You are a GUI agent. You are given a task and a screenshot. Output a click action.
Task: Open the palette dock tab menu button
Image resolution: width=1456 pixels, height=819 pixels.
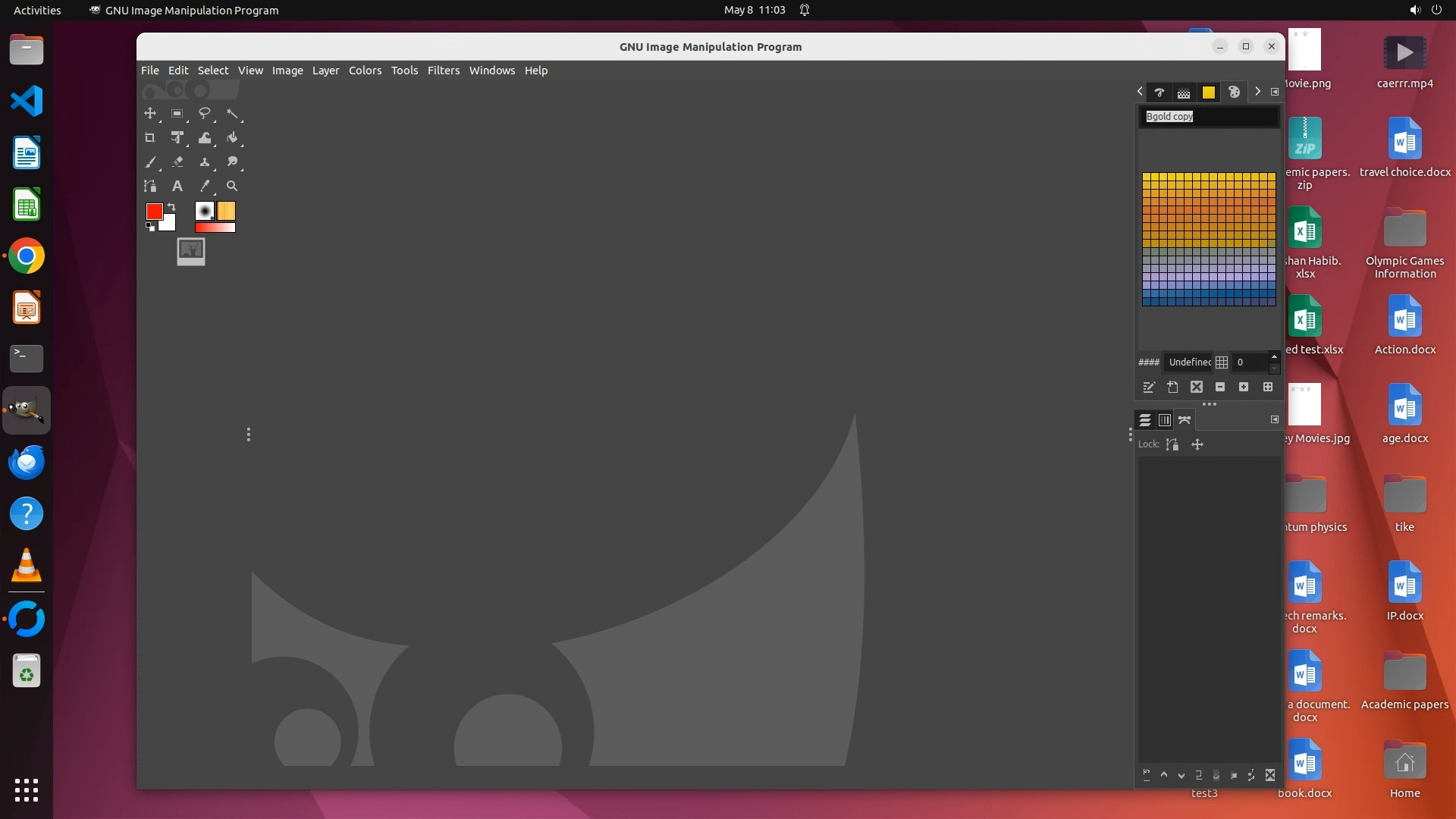tap(1275, 92)
